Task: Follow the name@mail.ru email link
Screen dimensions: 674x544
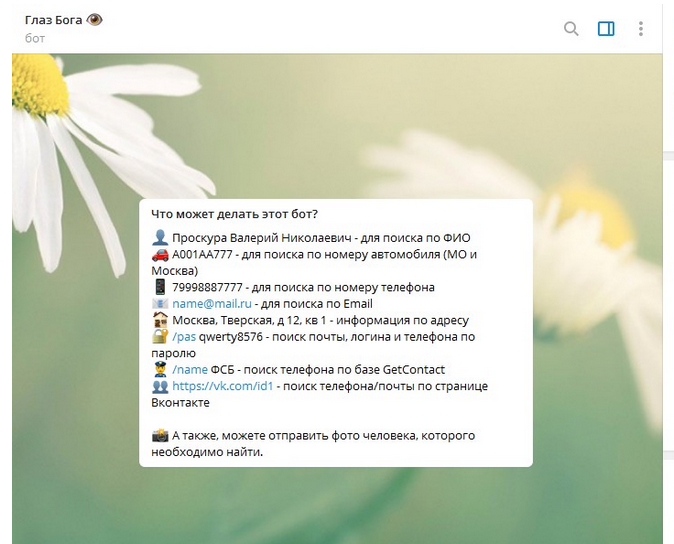Action: click(212, 304)
